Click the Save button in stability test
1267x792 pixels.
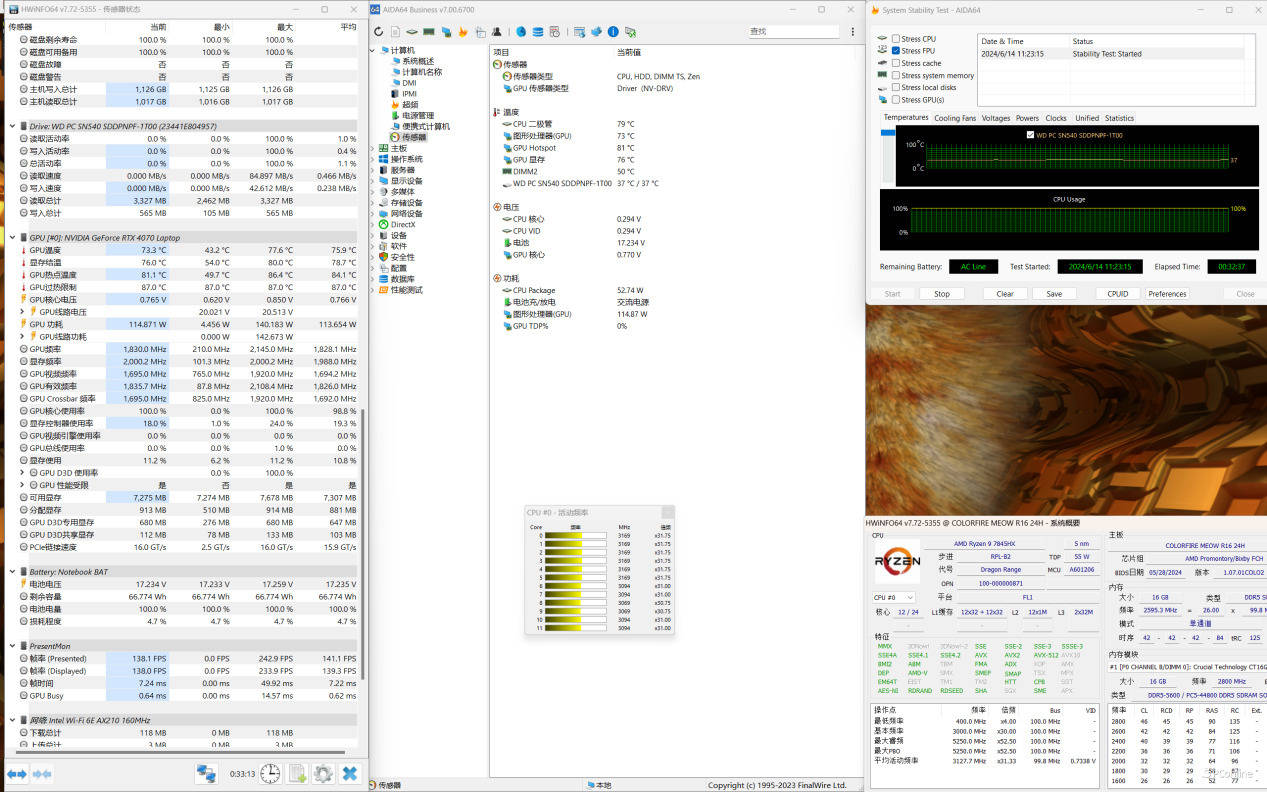[x=1054, y=294]
